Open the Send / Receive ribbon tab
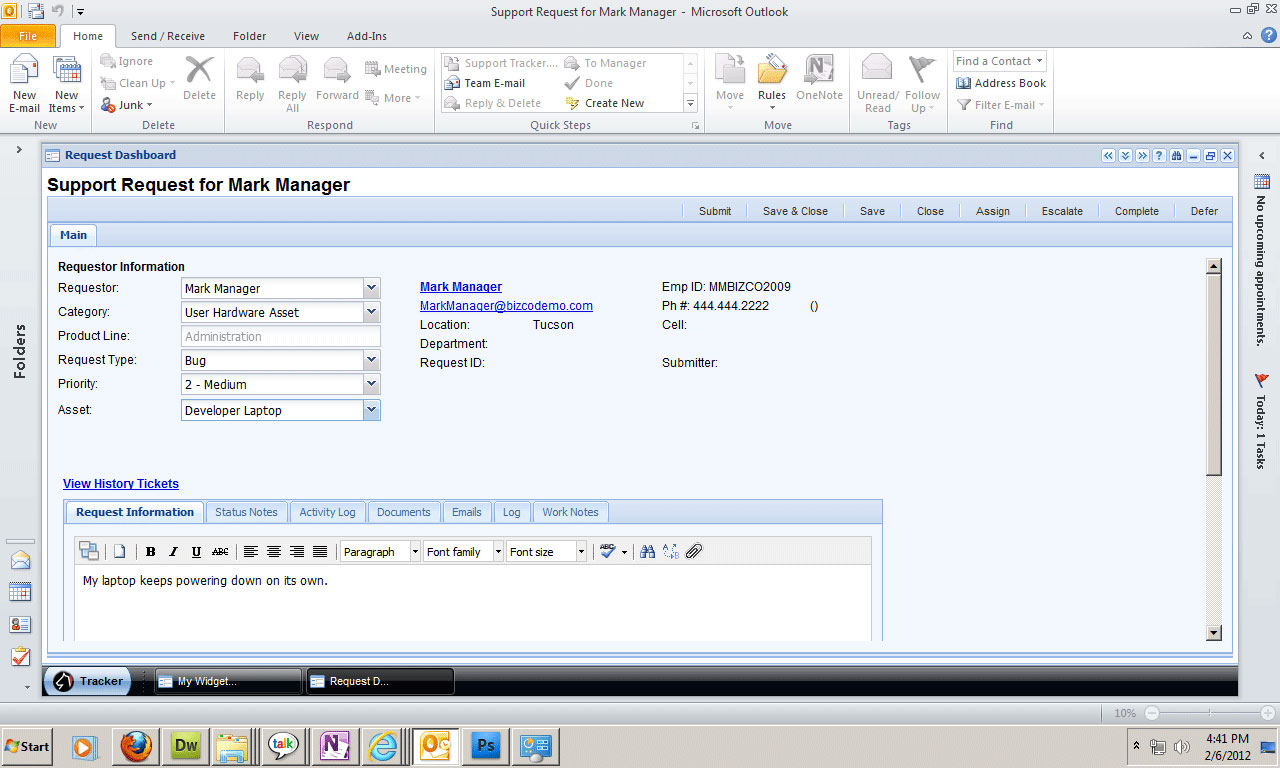The image size is (1280, 768). tap(167, 35)
